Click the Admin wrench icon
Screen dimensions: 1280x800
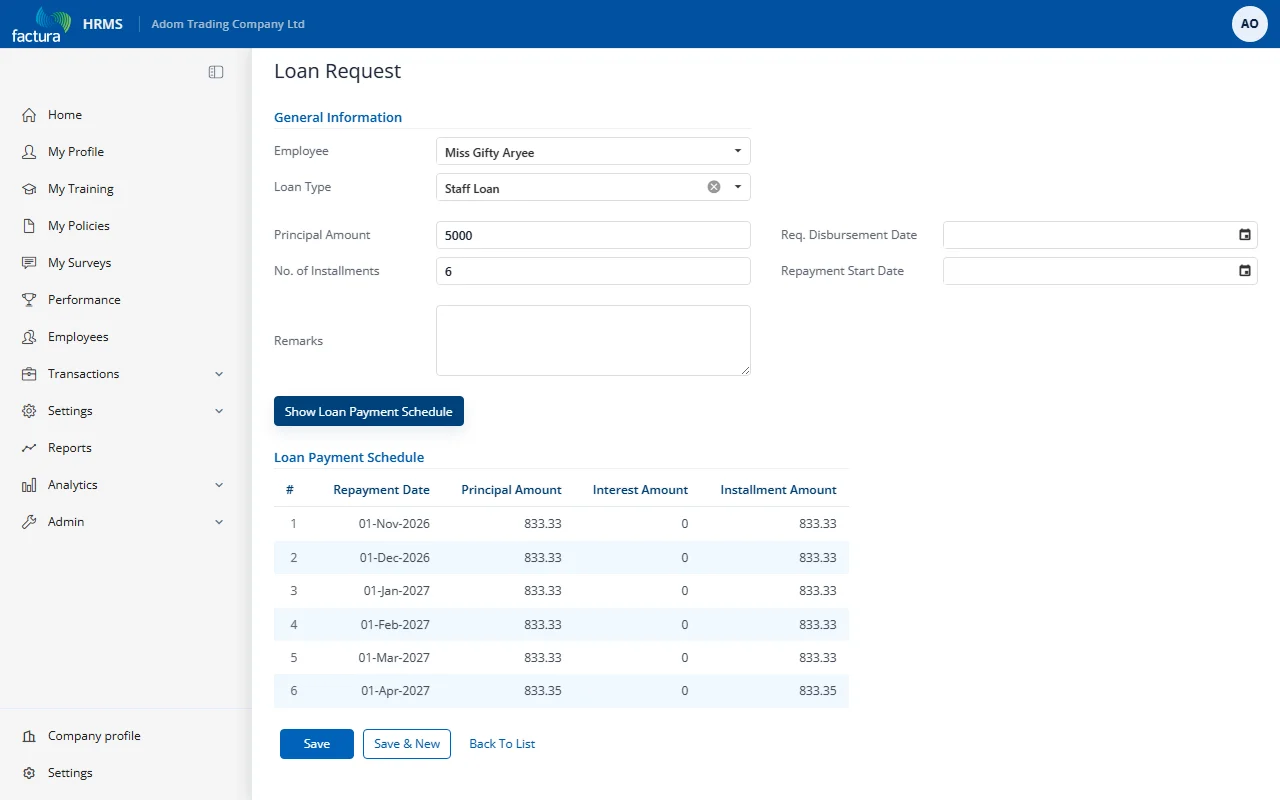pos(29,522)
